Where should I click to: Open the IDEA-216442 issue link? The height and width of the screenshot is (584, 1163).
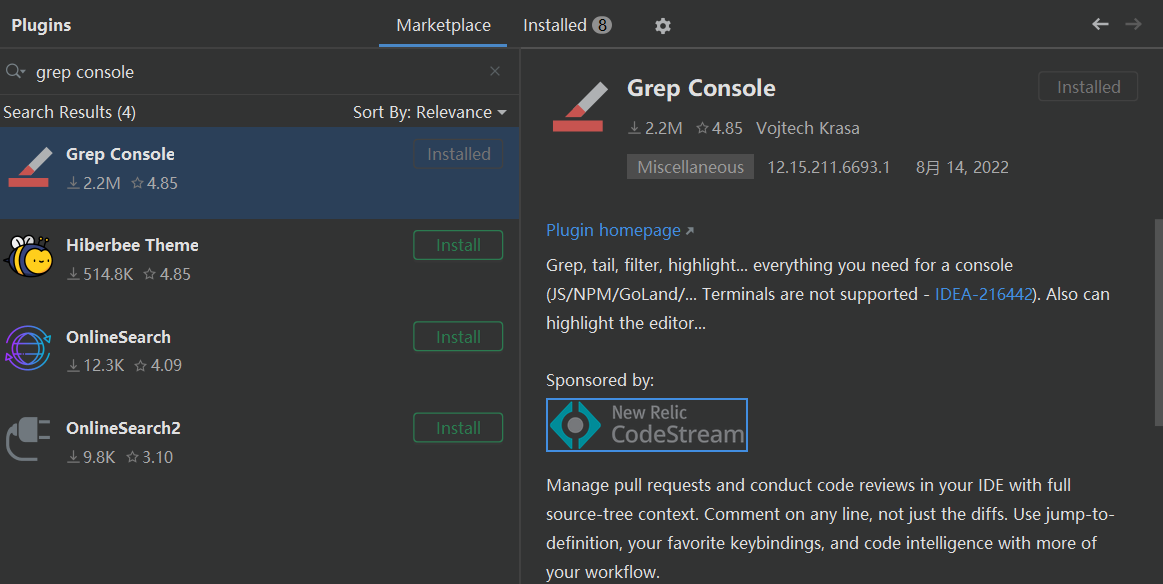(984, 294)
